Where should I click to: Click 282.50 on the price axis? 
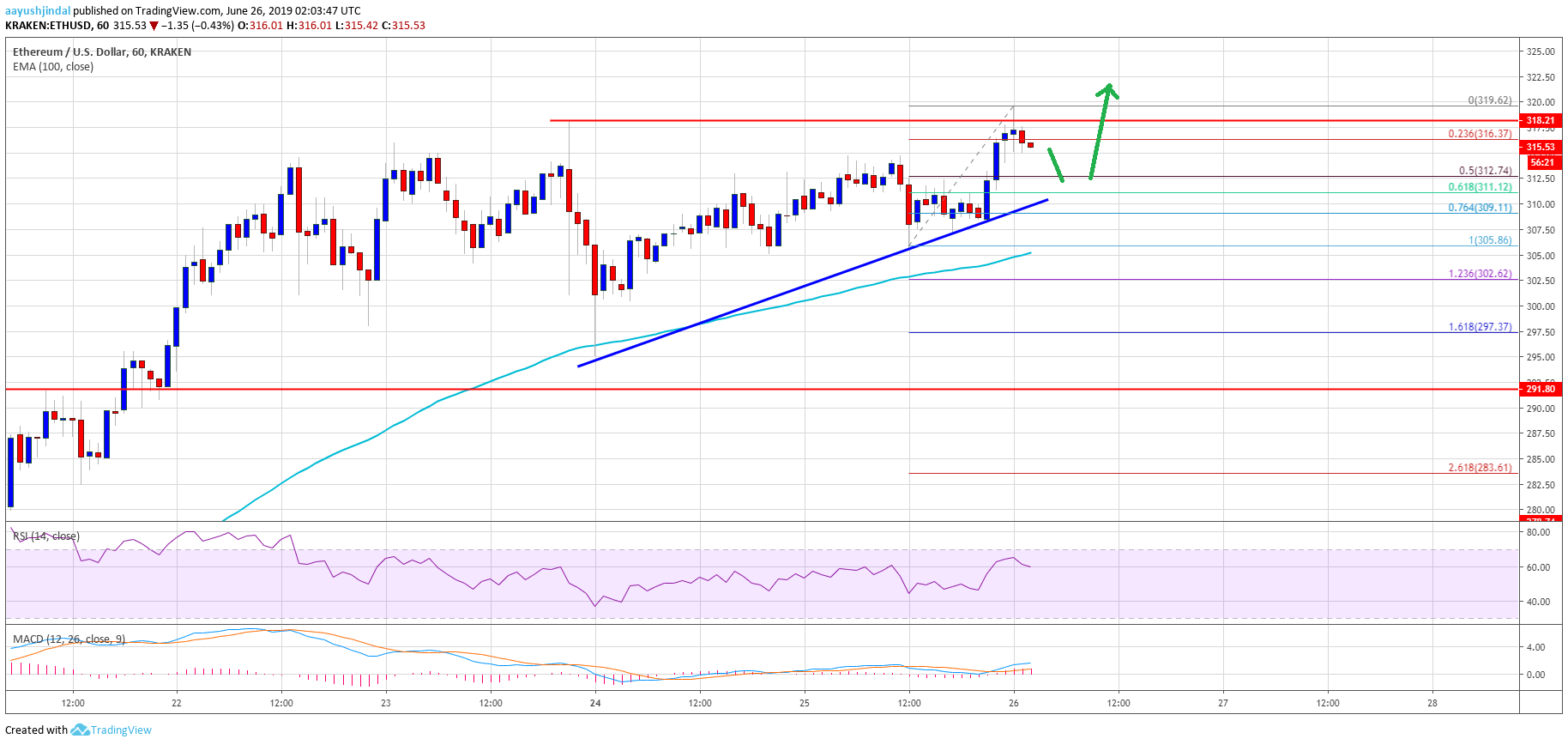point(1541,485)
